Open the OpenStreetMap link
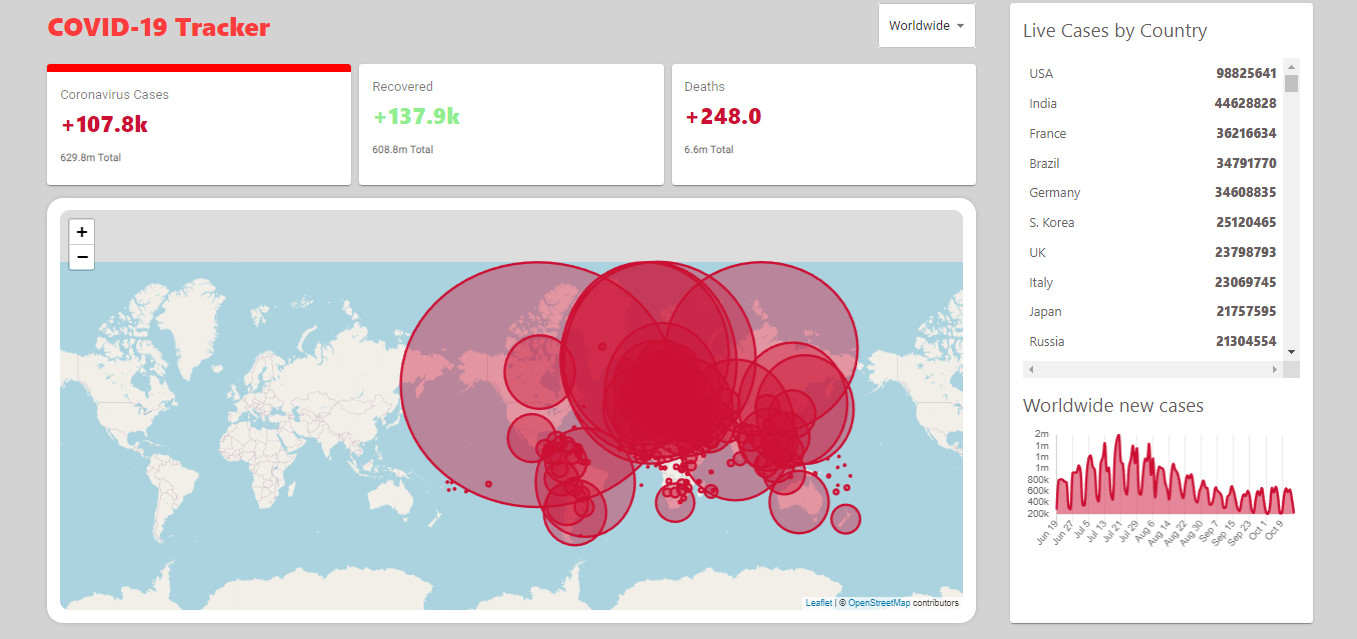The width and height of the screenshot is (1357, 639). click(x=879, y=603)
